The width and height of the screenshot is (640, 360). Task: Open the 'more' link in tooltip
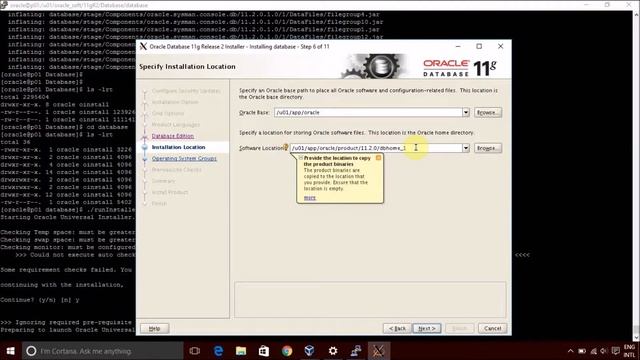pyautogui.click(x=310, y=198)
